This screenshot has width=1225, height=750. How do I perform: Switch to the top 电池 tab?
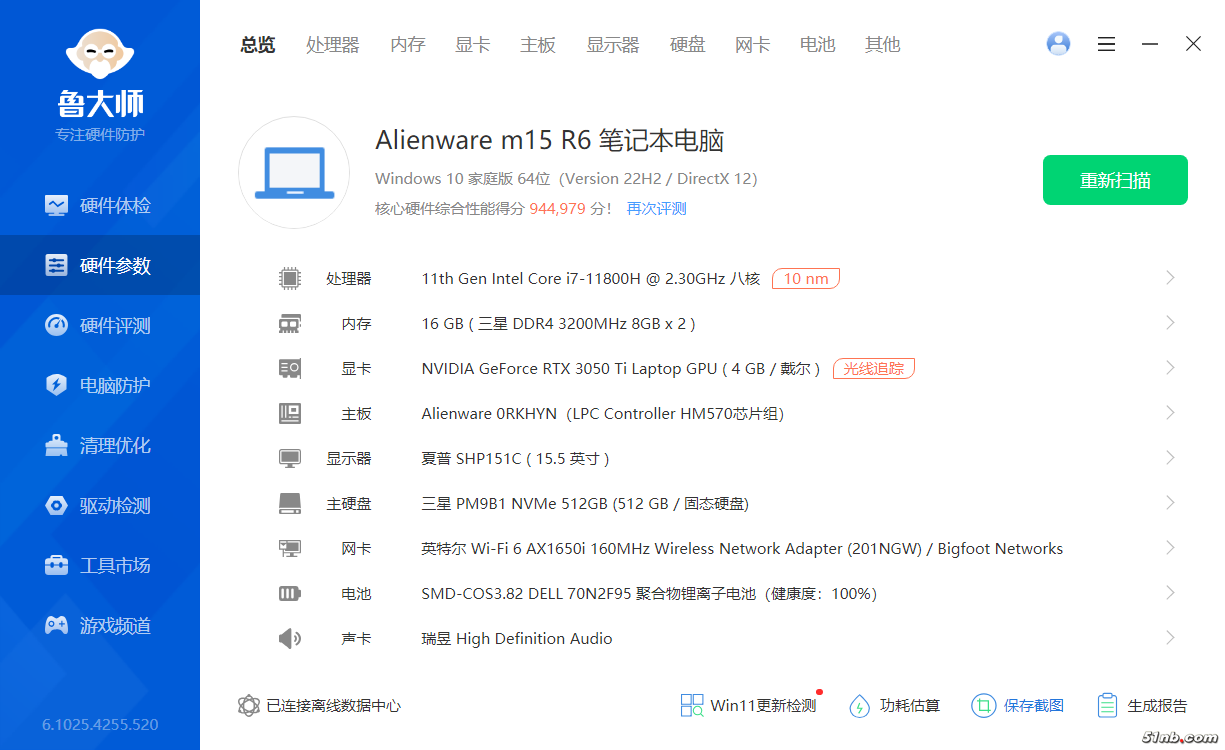point(818,45)
